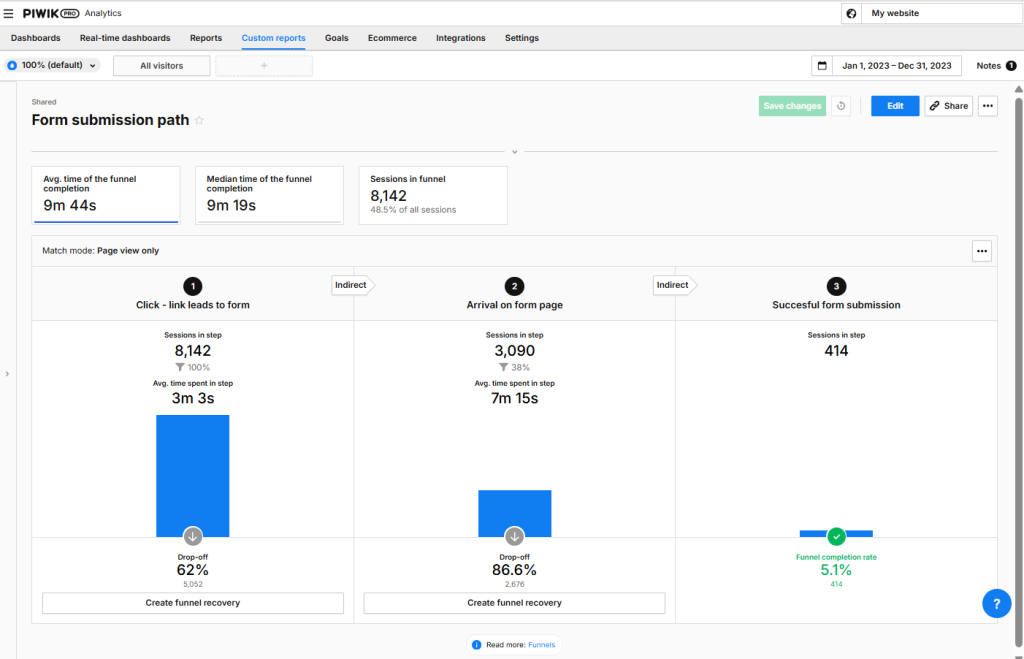Open funnel chart three-dot menu
The height and width of the screenshot is (659, 1024).
pyautogui.click(x=982, y=251)
